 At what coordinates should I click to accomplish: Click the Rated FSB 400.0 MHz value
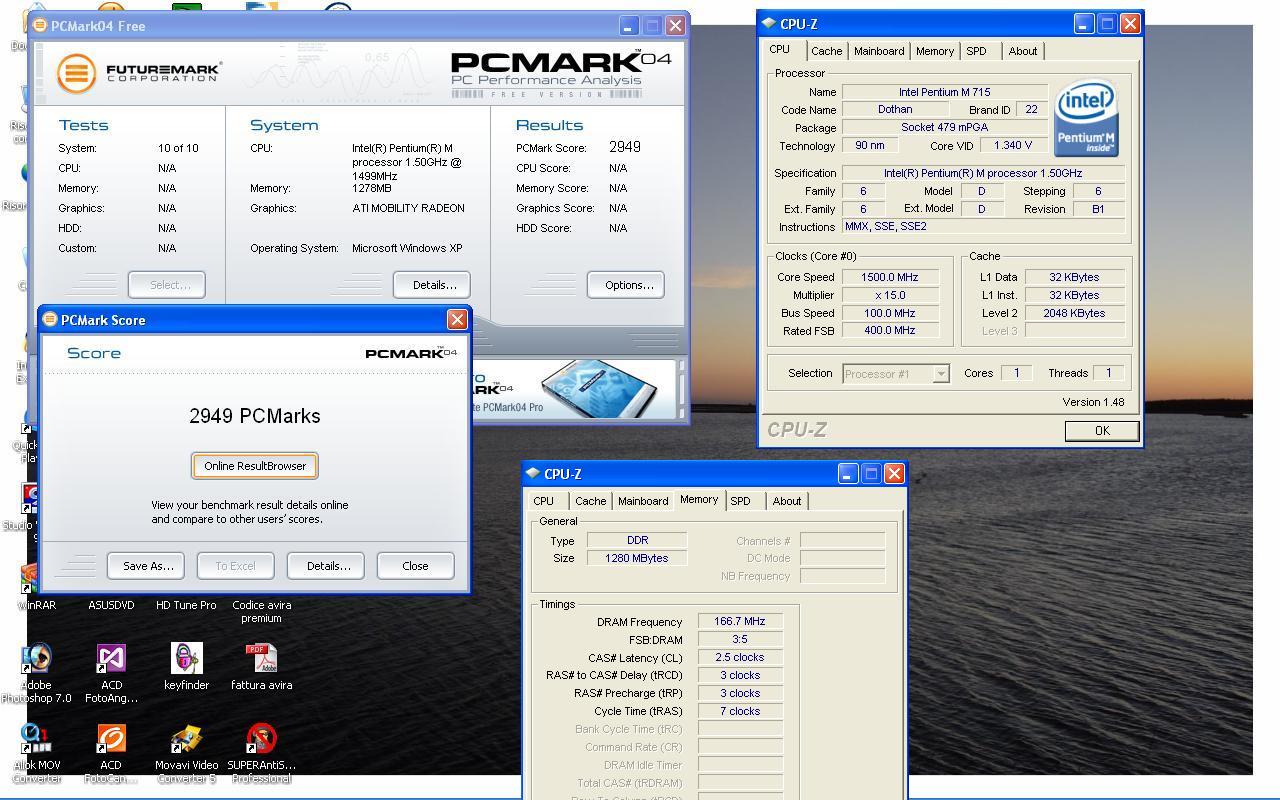[x=889, y=330]
